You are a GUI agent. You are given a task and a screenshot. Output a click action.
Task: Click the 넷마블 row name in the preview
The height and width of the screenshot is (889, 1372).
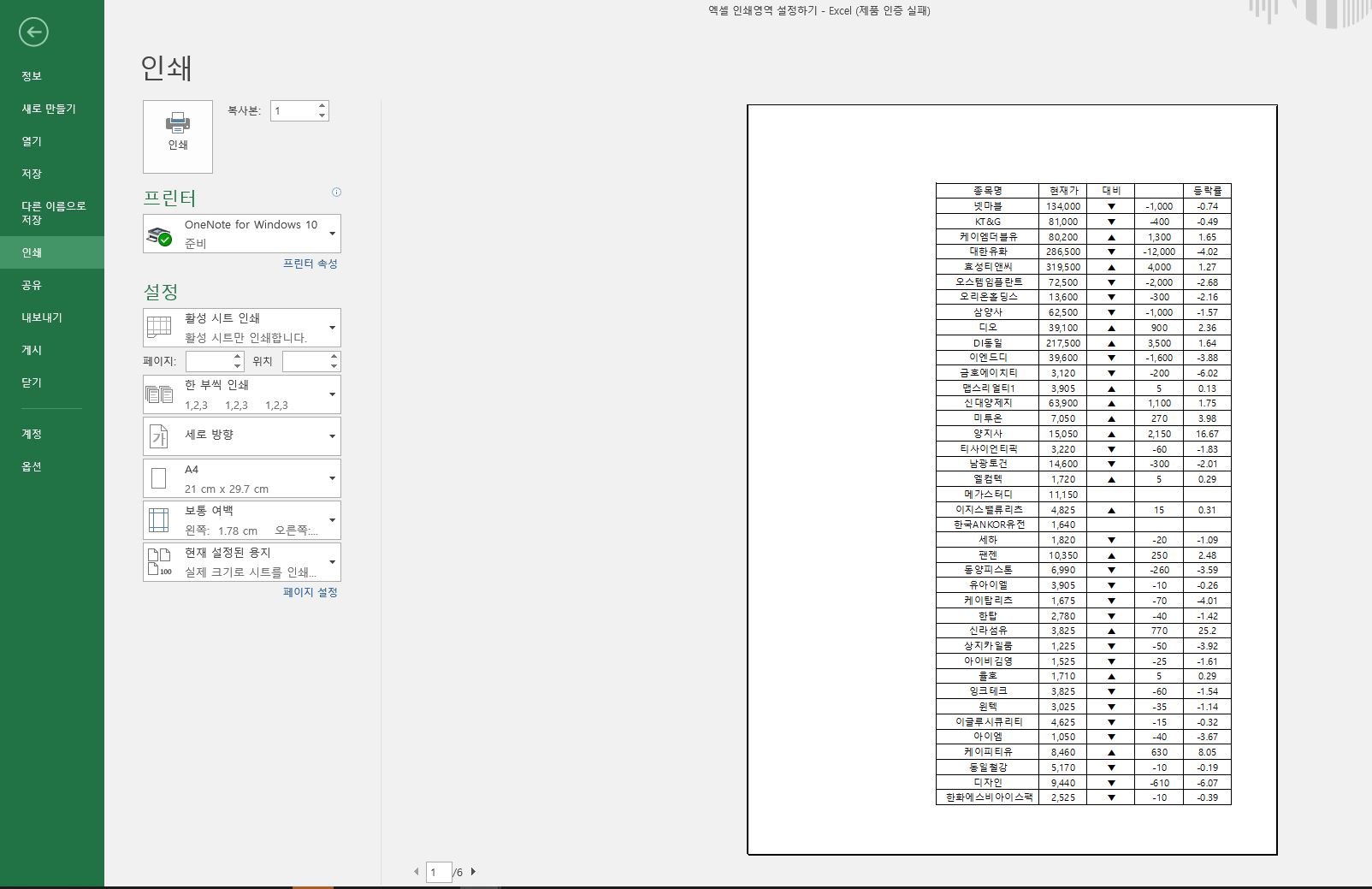[987, 206]
